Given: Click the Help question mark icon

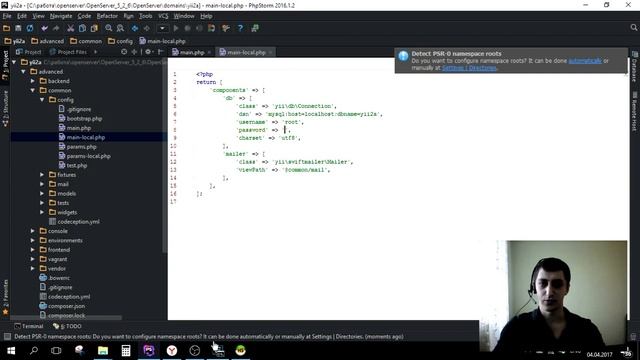Looking at the screenshot, I should tap(240, 28).
